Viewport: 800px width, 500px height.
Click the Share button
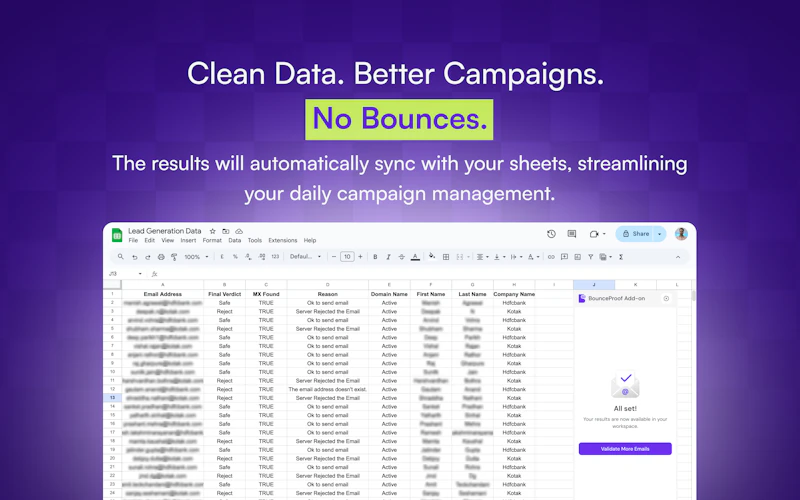click(635, 234)
